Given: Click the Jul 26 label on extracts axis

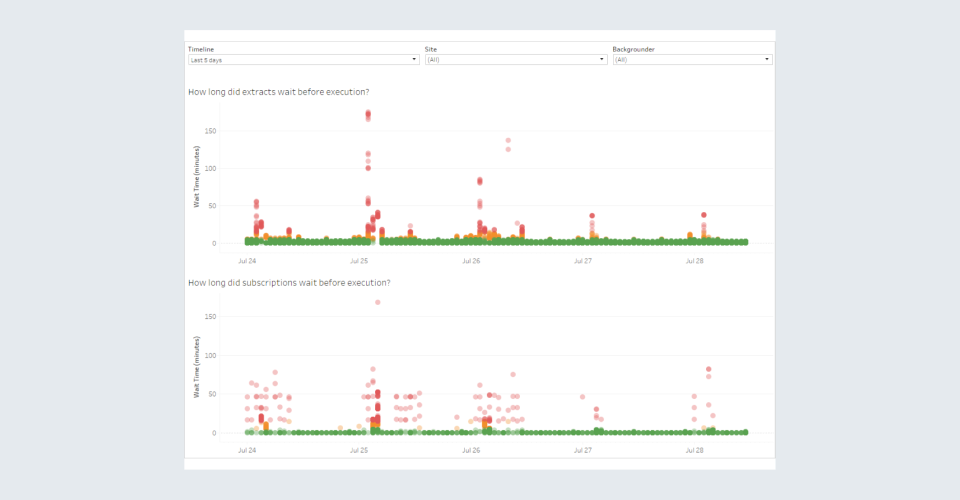Looking at the screenshot, I should 470,260.
